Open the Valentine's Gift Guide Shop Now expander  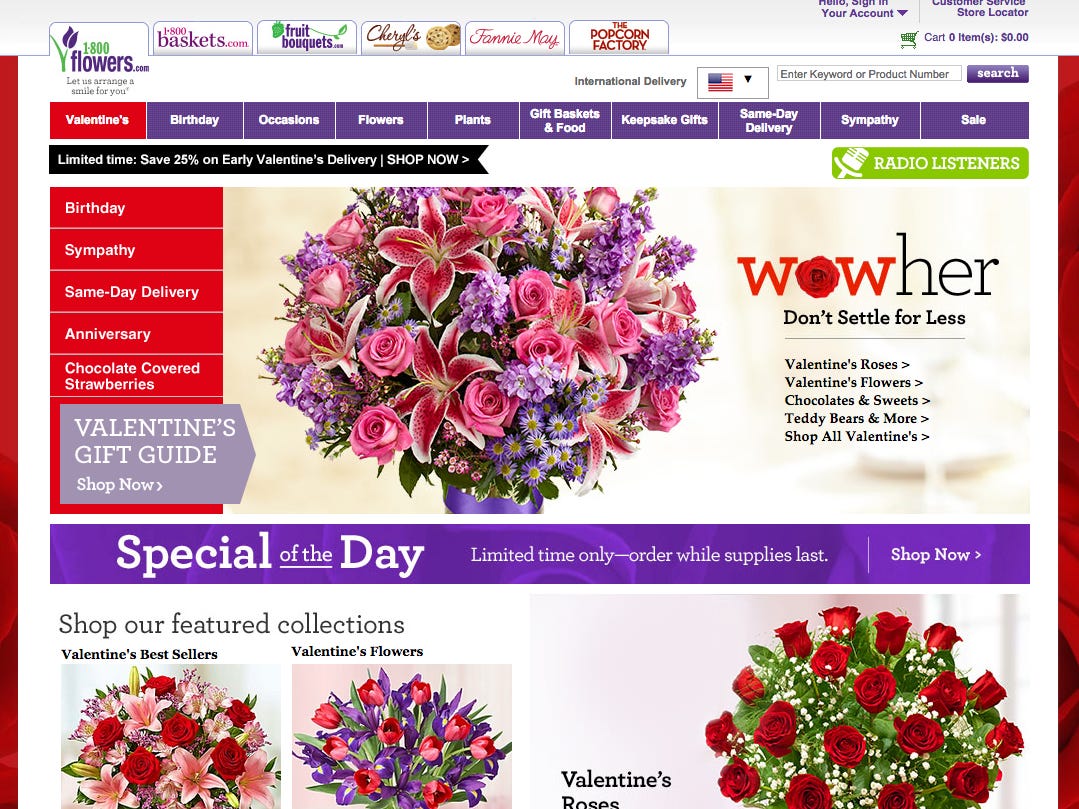(x=118, y=484)
